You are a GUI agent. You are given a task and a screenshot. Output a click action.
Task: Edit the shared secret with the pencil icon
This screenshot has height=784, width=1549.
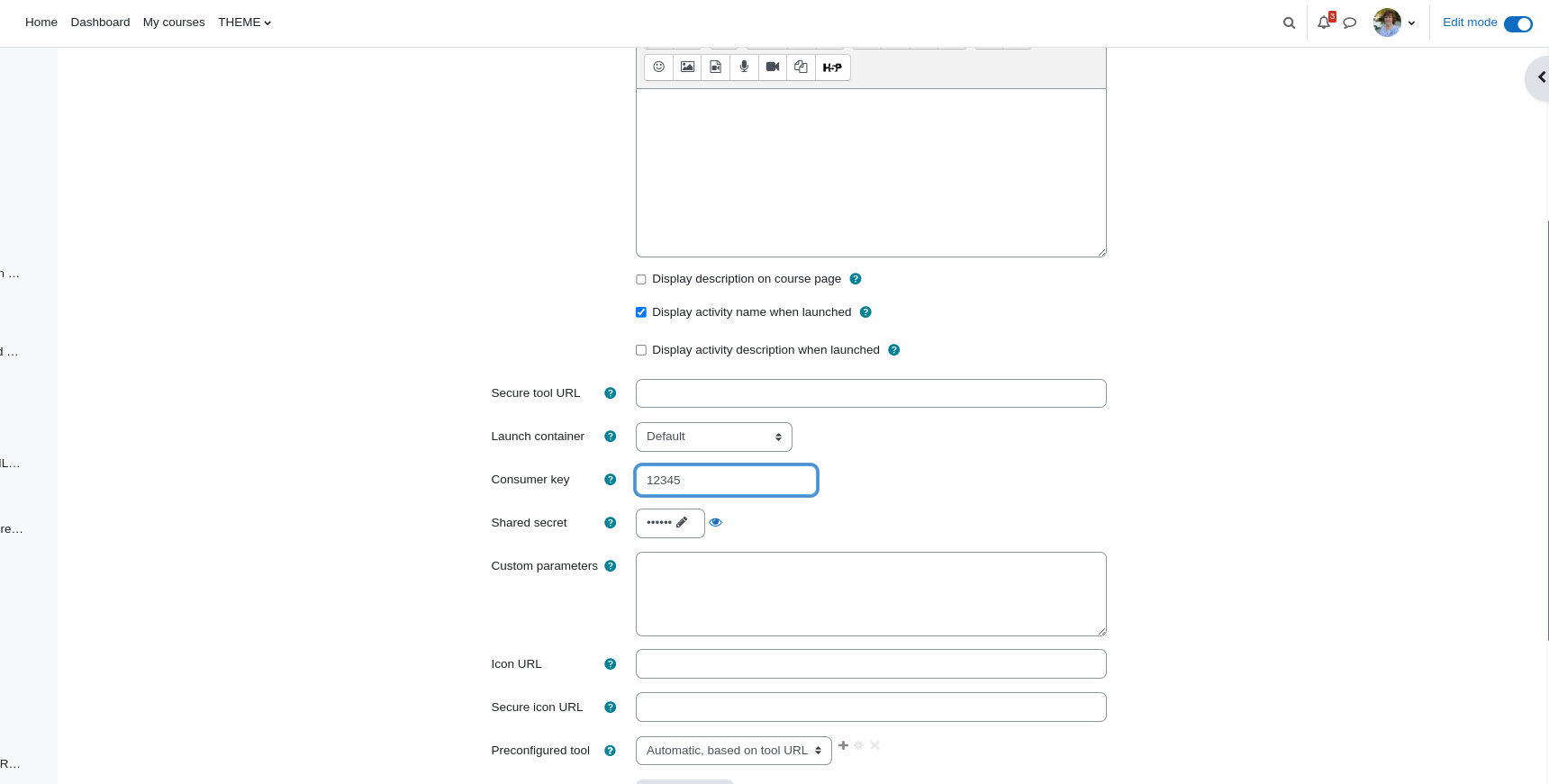pos(682,522)
